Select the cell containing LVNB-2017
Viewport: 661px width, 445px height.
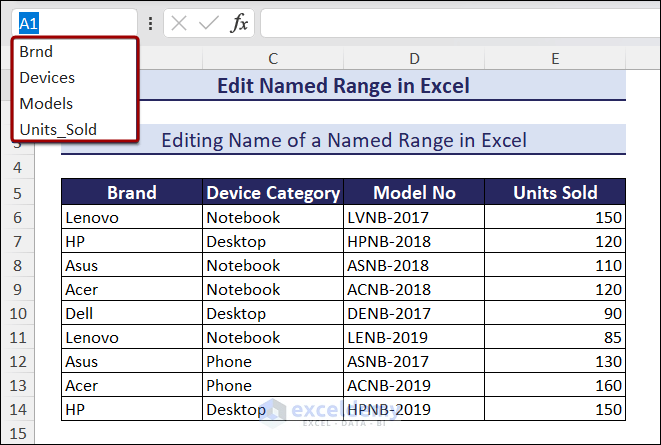tap(414, 217)
